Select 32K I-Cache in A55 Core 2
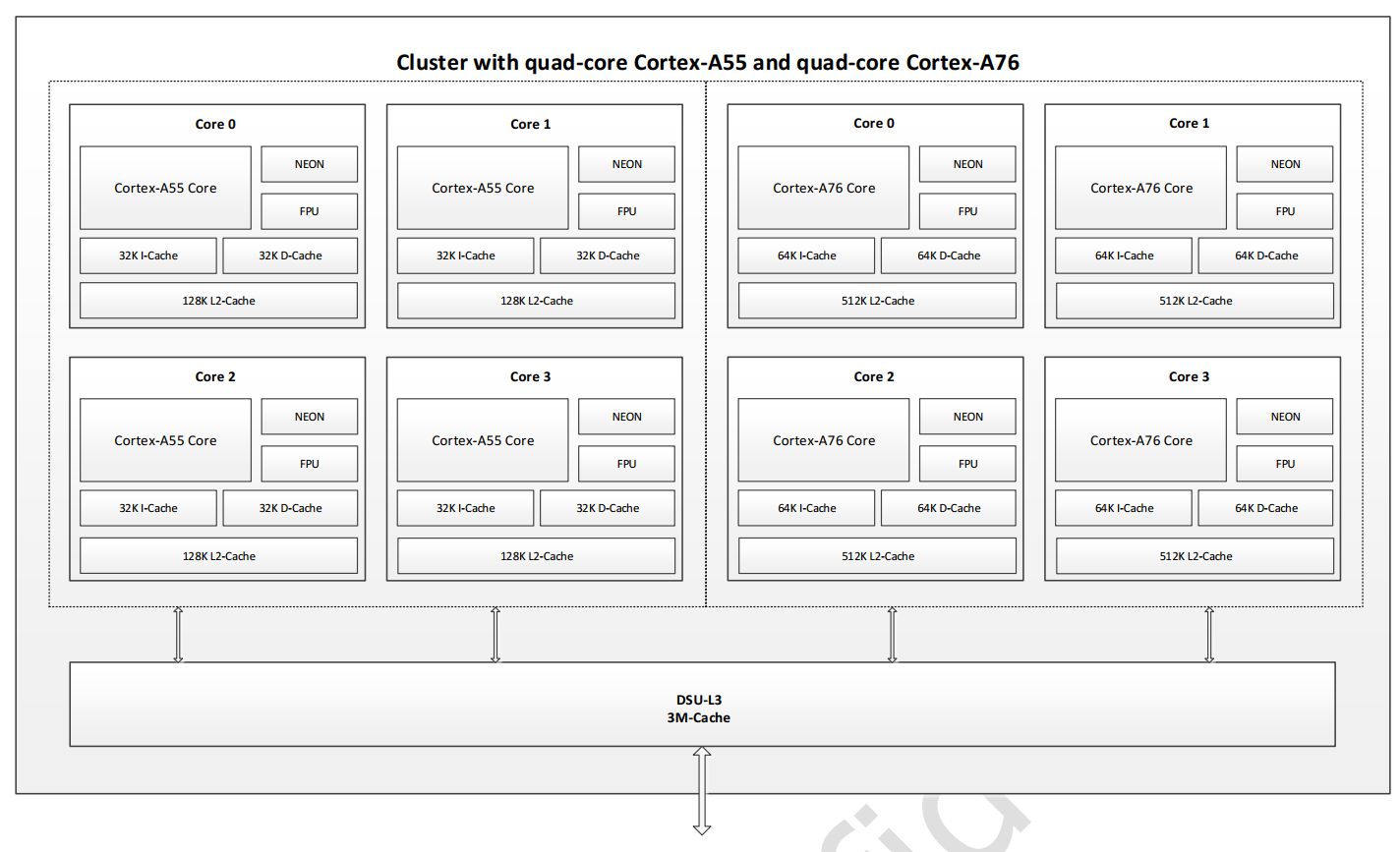This screenshot has width=1400, height=852. point(148,508)
